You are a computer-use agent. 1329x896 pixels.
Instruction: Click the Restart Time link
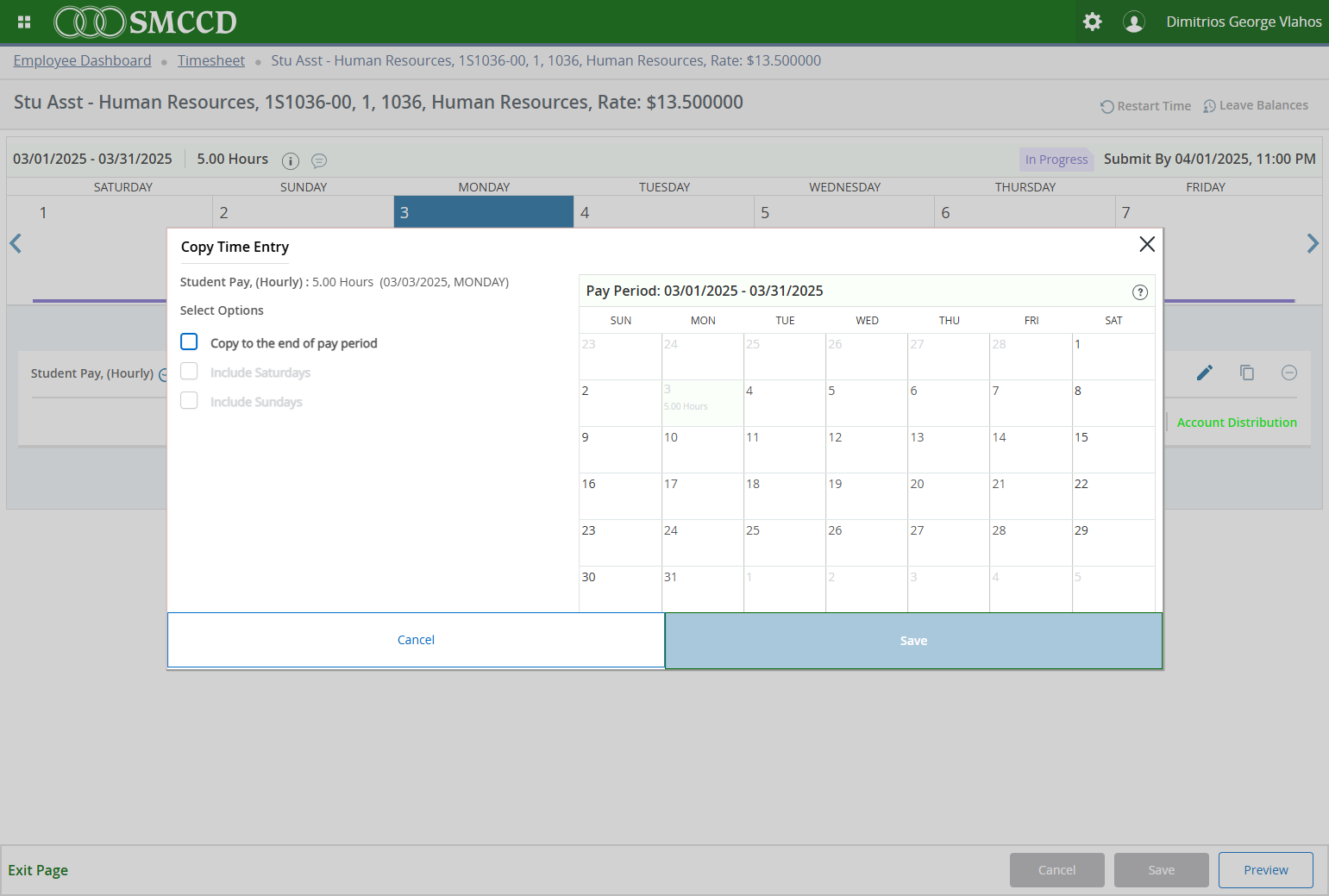pos(1145,106)
